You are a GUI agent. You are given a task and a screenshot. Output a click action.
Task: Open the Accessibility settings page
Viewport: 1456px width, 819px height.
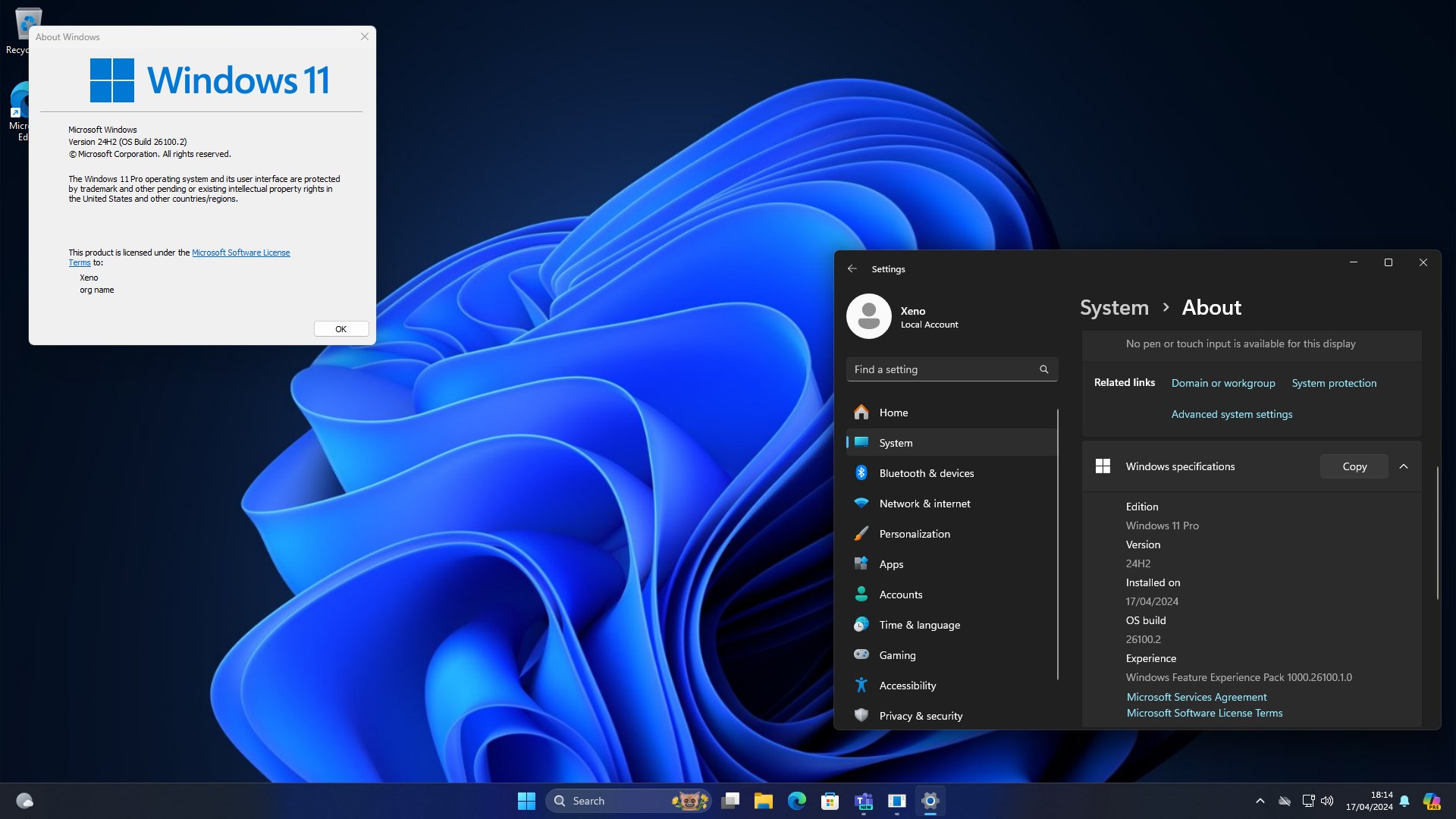[907, 686]
